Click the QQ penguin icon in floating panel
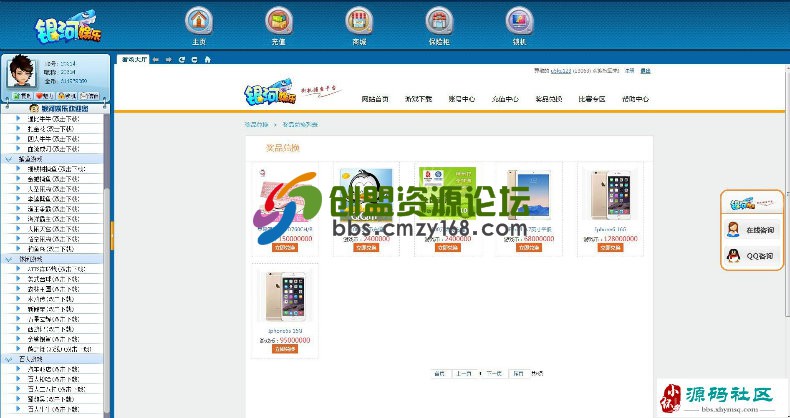The image size is (790, 418). pyautogui.click(x=734, y=255)
